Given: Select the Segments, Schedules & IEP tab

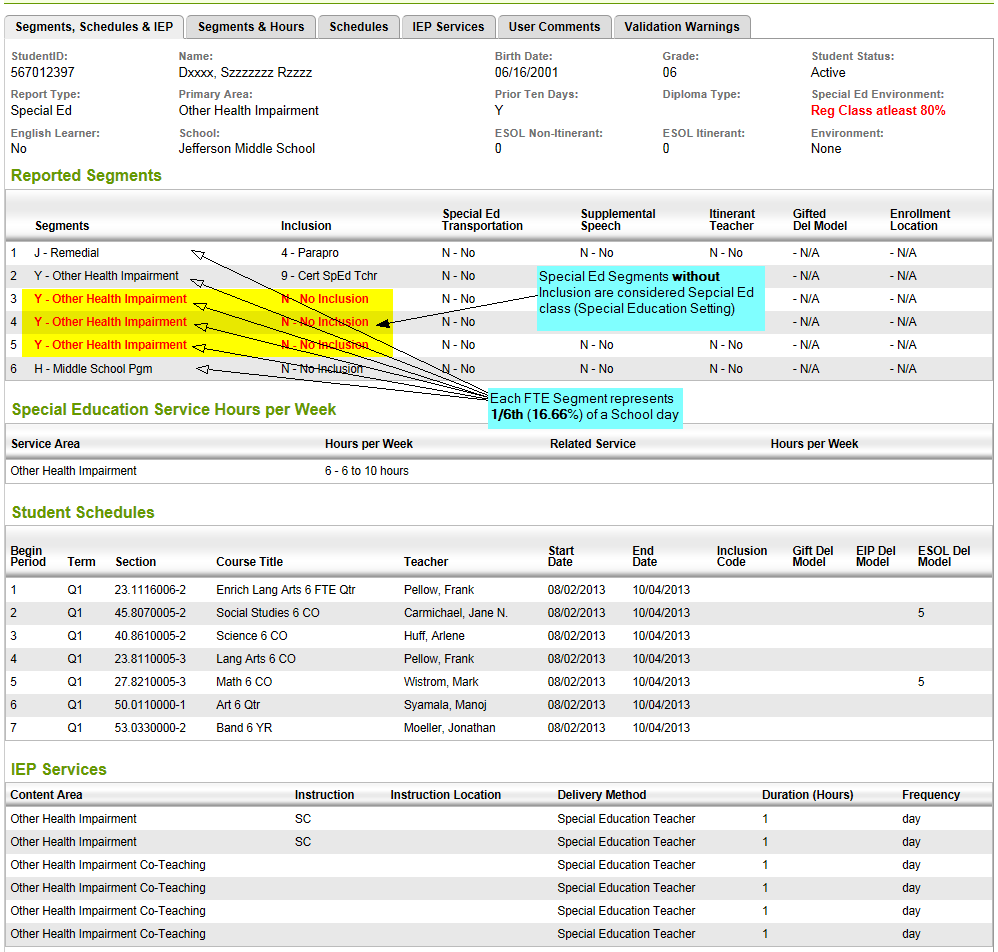Looking at the screenshot, I should pos(94,27).
